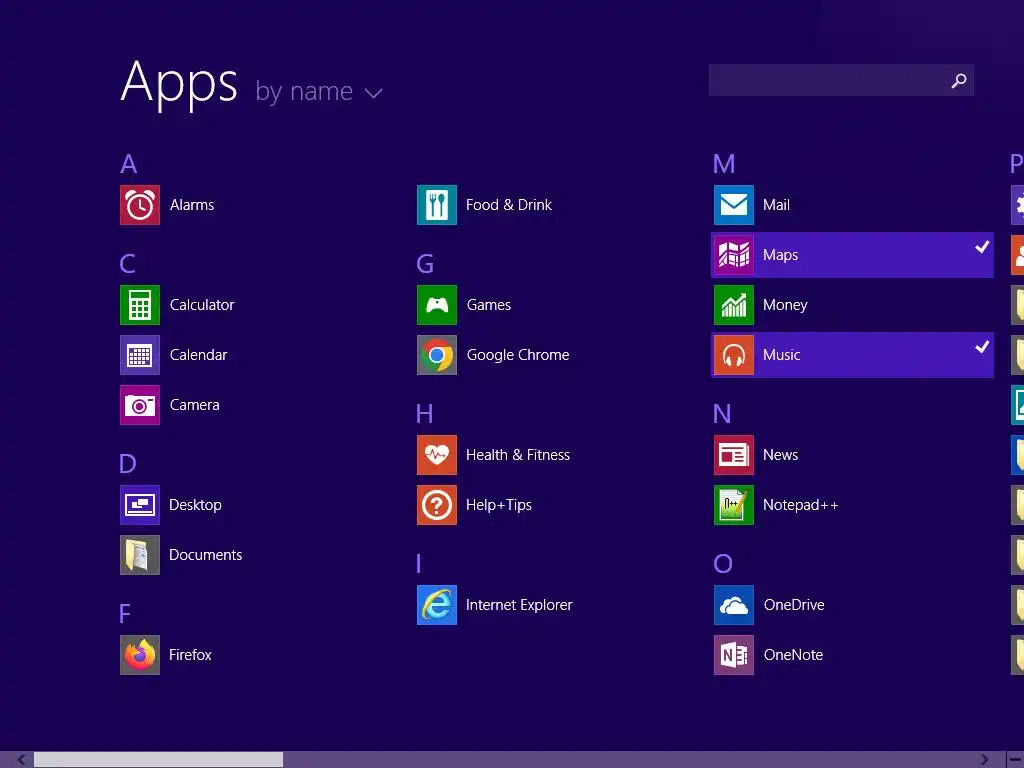Click the 'Notepad++' label text
Viewport: 1024px width, 768px height.
point(801,505)
